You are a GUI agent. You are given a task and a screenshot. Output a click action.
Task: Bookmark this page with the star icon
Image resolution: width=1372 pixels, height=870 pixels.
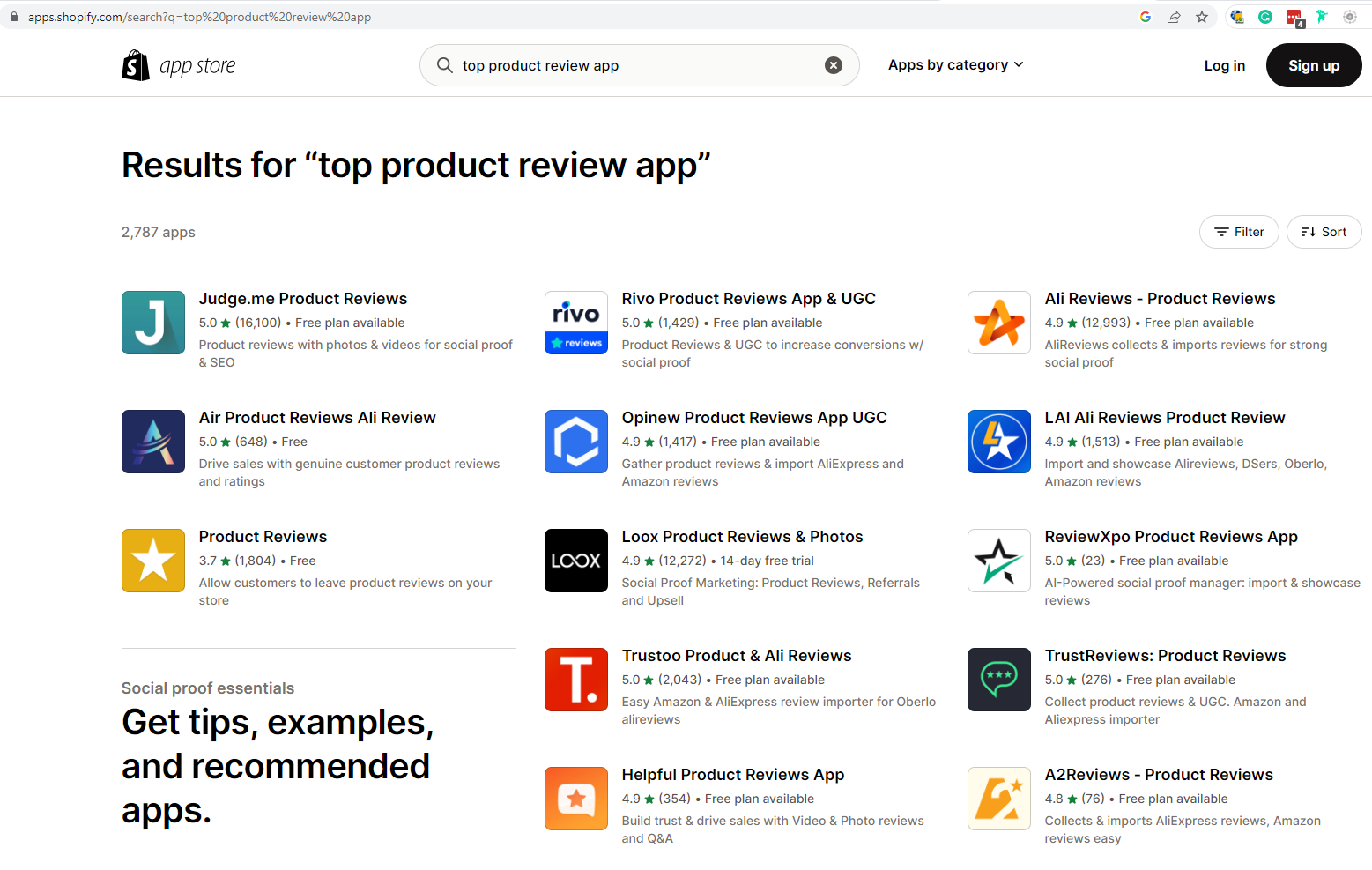point(1202,17)
